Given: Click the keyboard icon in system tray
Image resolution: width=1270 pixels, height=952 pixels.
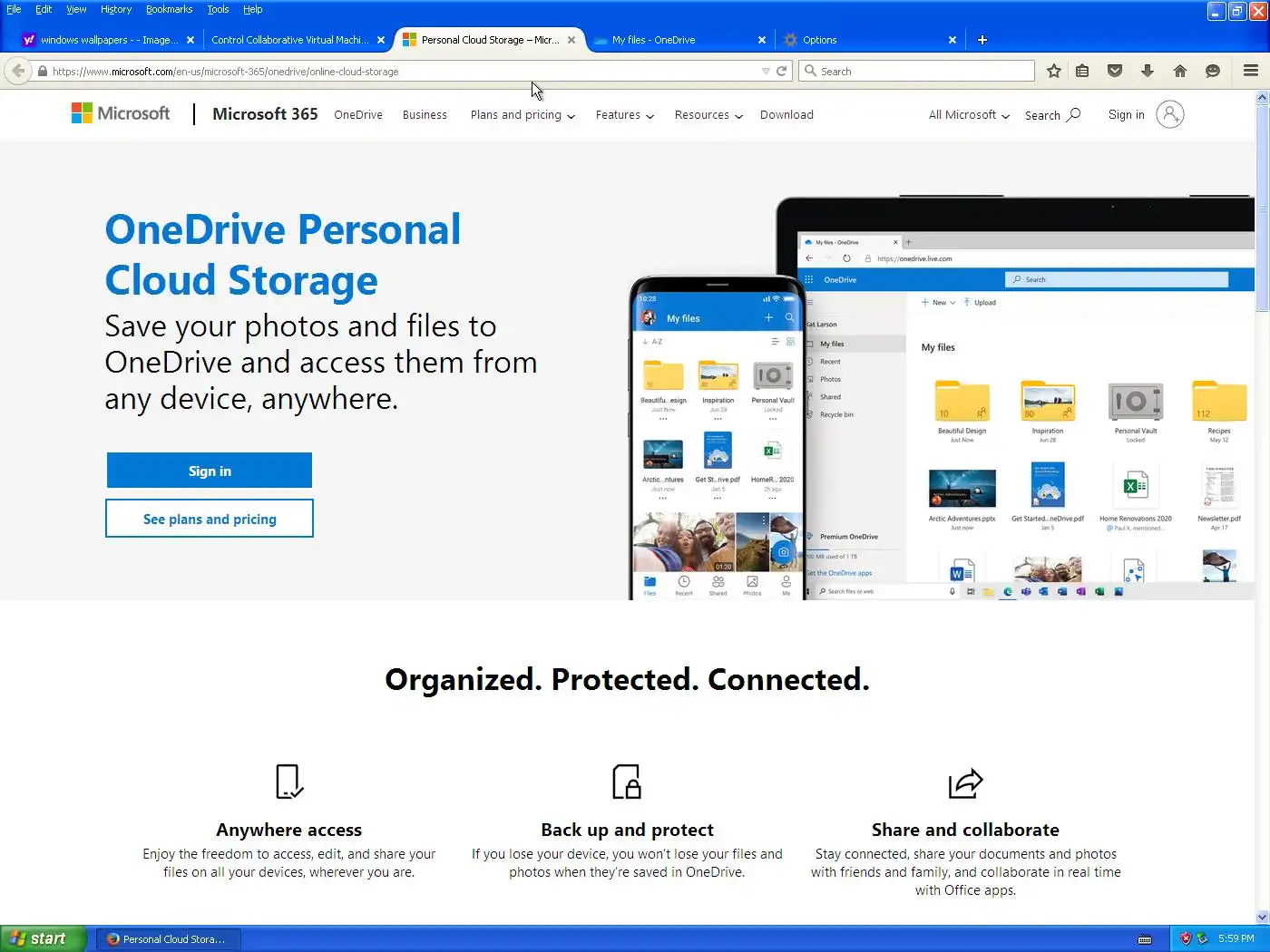Looking at the screenshot, I should tap(1145, 939).
